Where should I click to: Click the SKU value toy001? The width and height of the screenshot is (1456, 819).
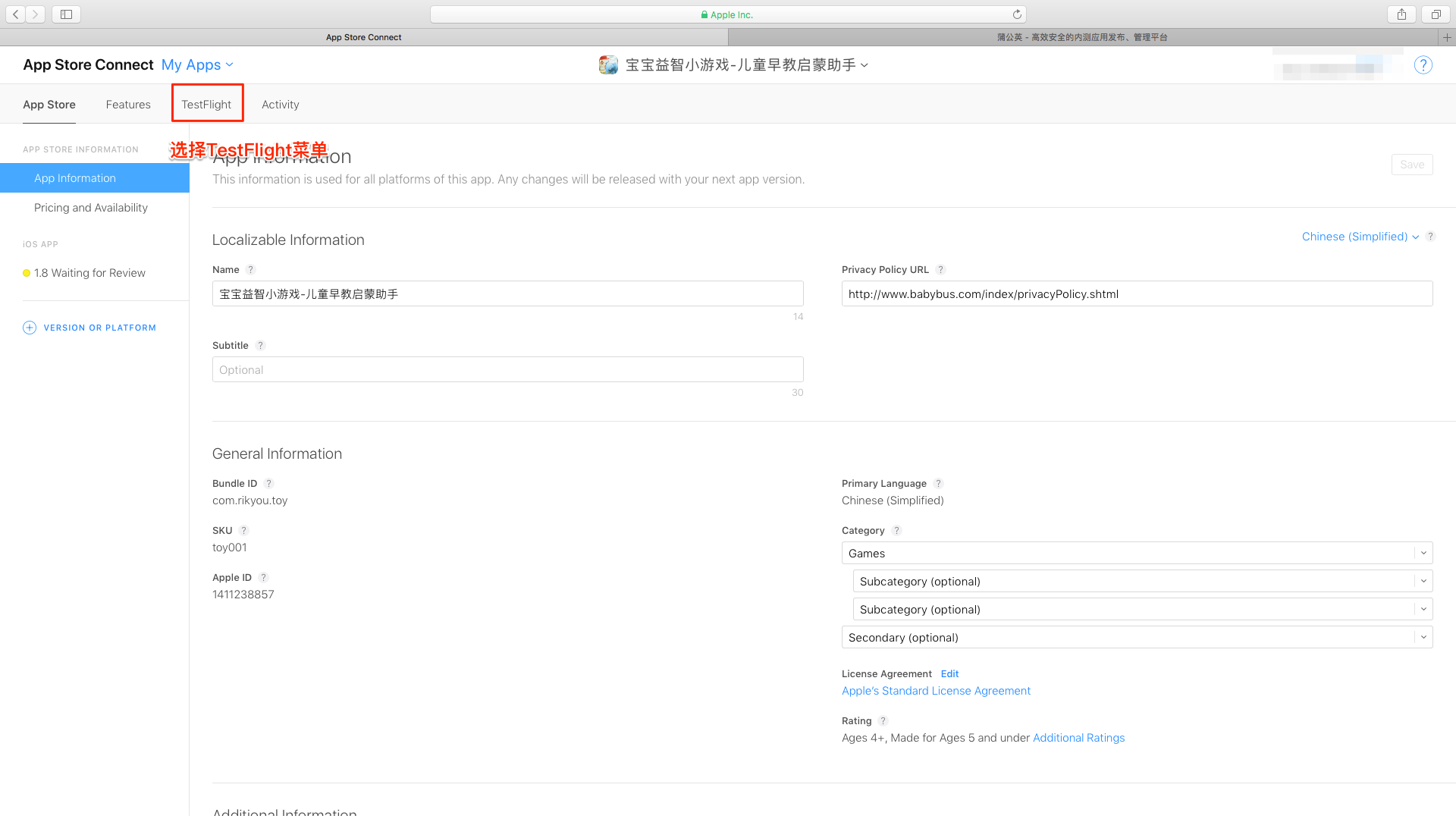[x=229, y=548]
